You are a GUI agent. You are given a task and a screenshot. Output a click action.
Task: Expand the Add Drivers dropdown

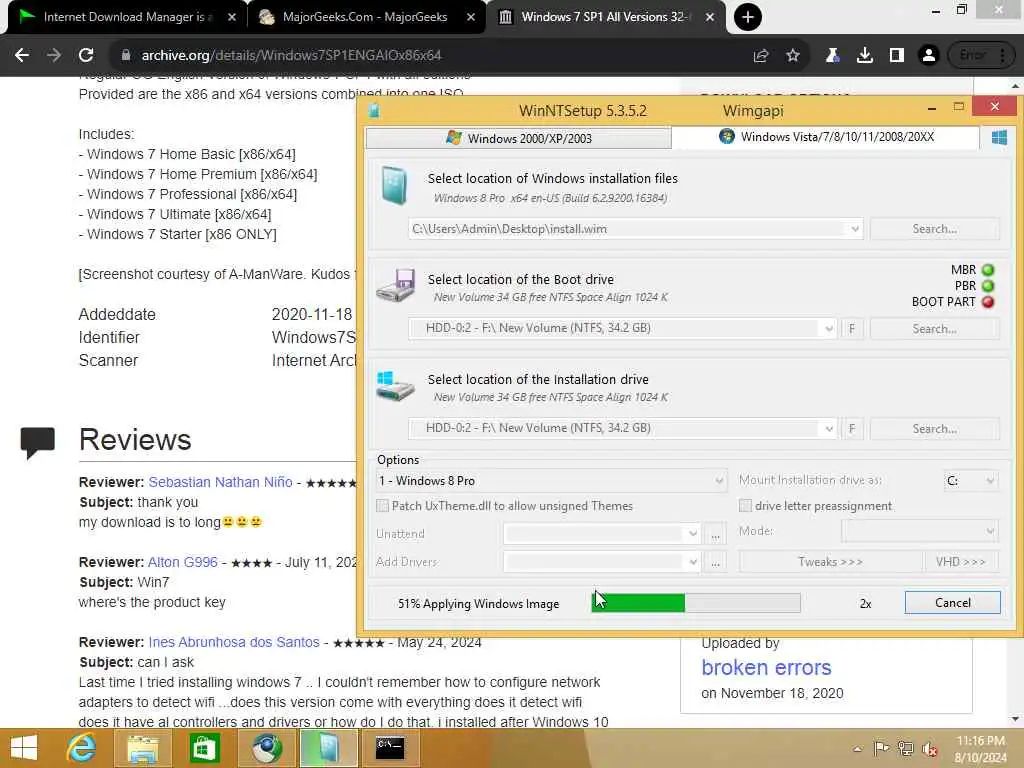tap(693, 562)
